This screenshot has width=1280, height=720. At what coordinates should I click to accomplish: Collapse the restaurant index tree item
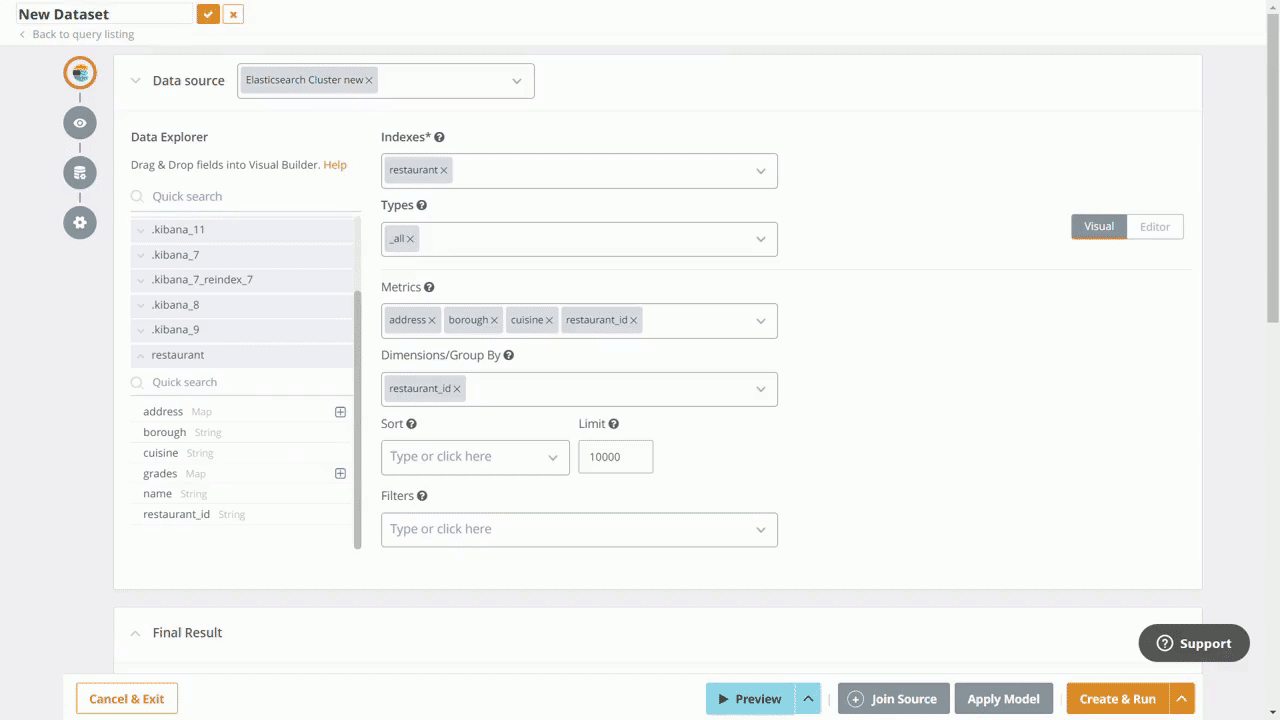tap(140, 356)
